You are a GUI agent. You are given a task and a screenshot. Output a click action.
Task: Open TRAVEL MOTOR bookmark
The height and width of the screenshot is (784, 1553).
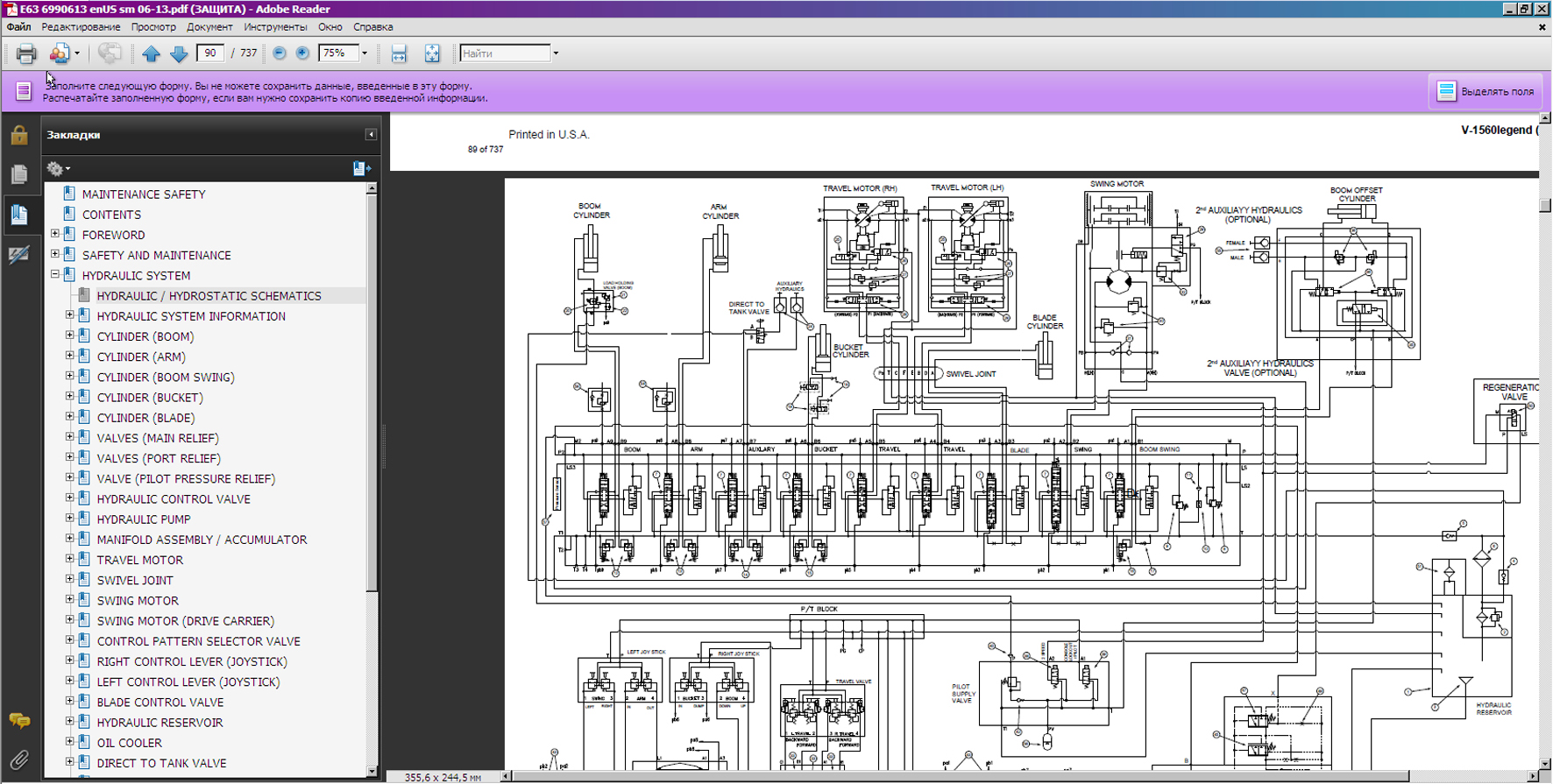pos(140,560)
